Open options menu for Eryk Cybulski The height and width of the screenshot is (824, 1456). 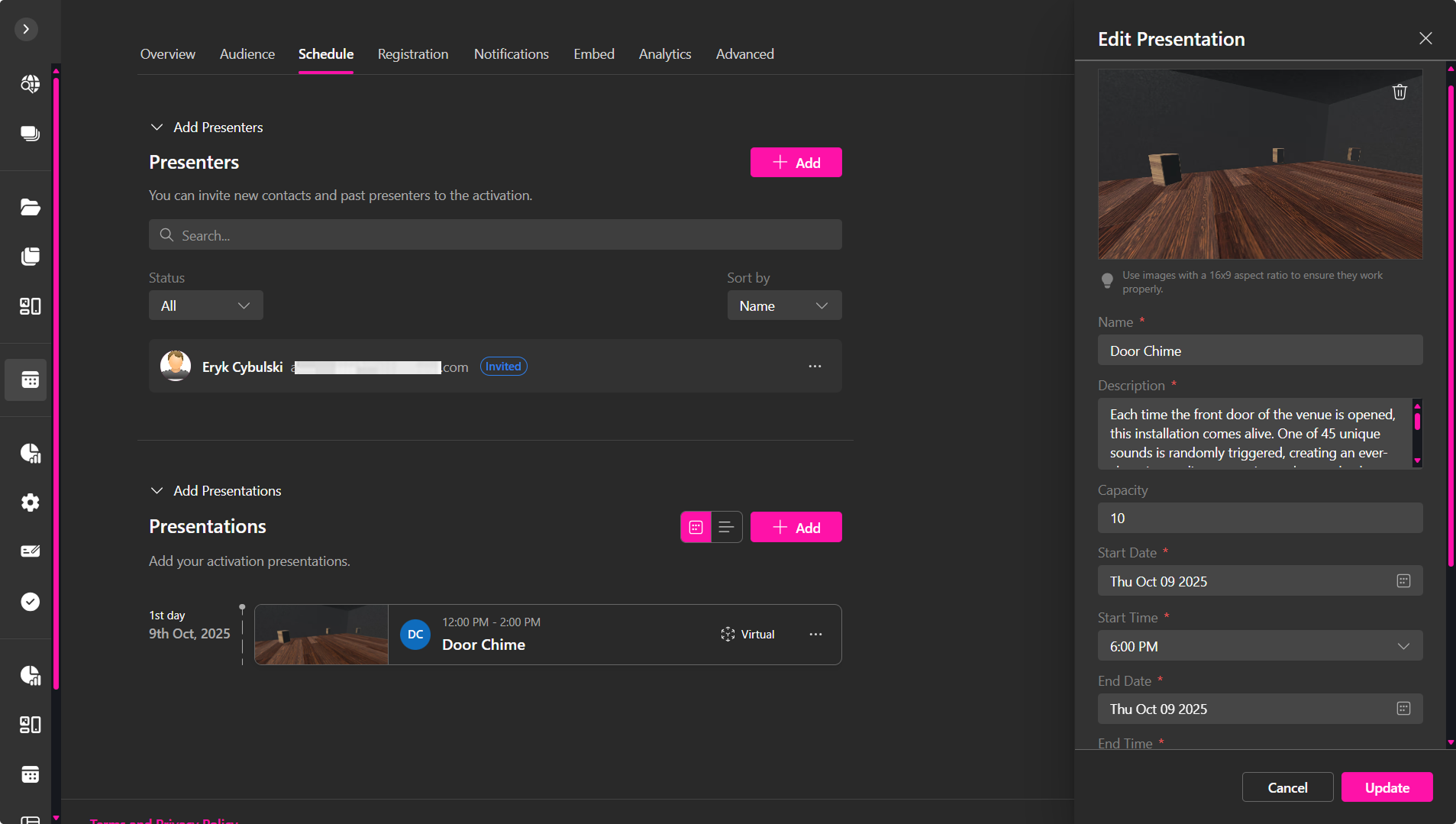coord(815,367)
